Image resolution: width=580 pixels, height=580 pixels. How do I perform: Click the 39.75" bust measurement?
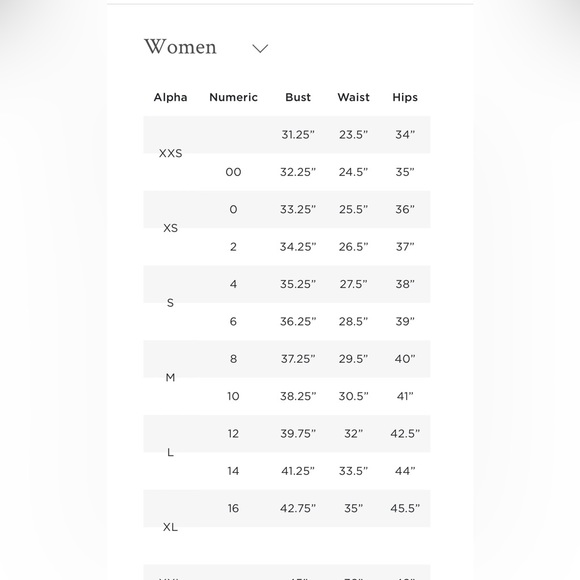pos(298,434)
